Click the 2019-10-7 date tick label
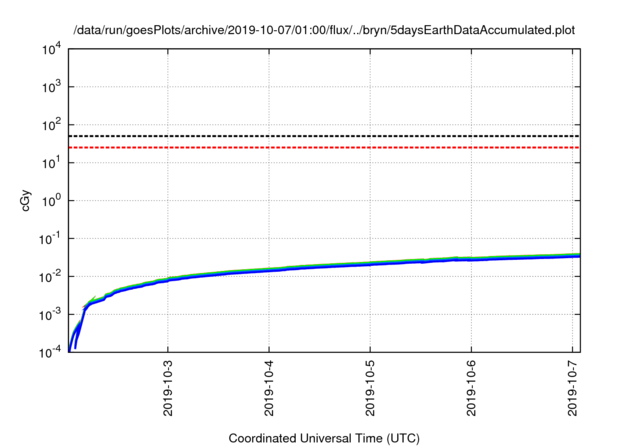640x448 pixels. pos(573,388)
